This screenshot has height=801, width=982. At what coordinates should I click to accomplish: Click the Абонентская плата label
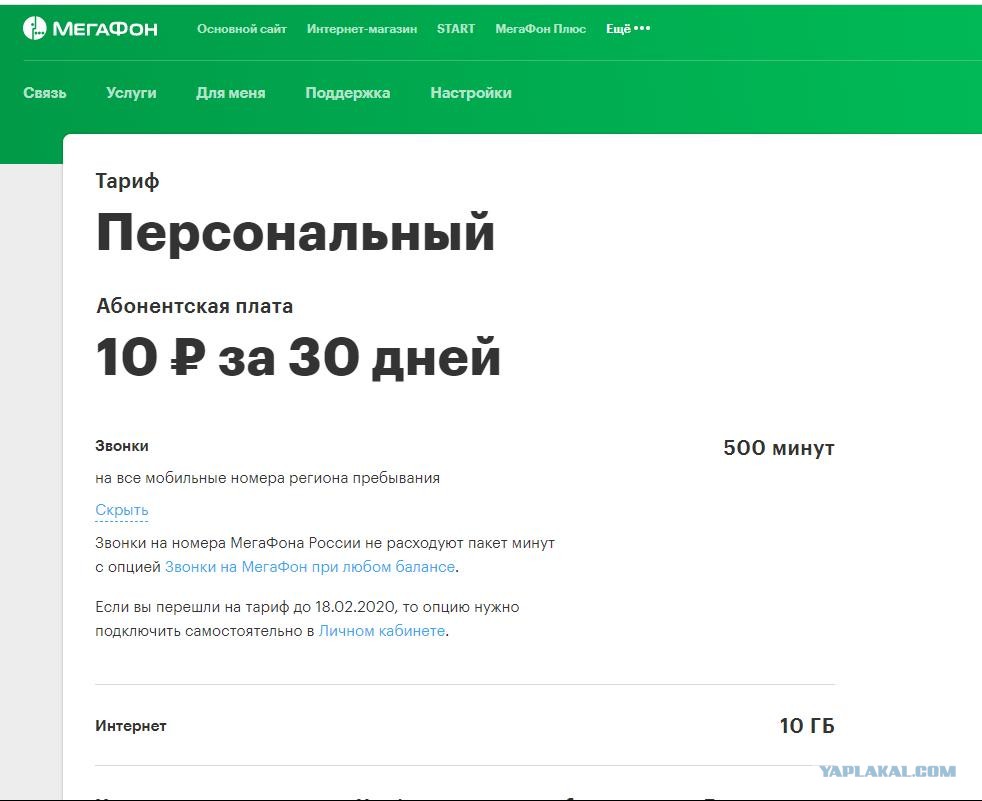[x=194, y=306]
